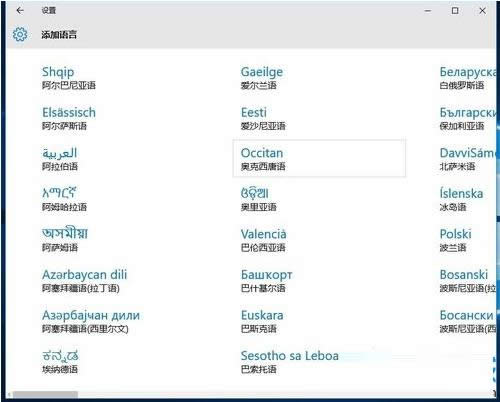
Task: Choose Elsässisch from the list
Action: point(69,119)
